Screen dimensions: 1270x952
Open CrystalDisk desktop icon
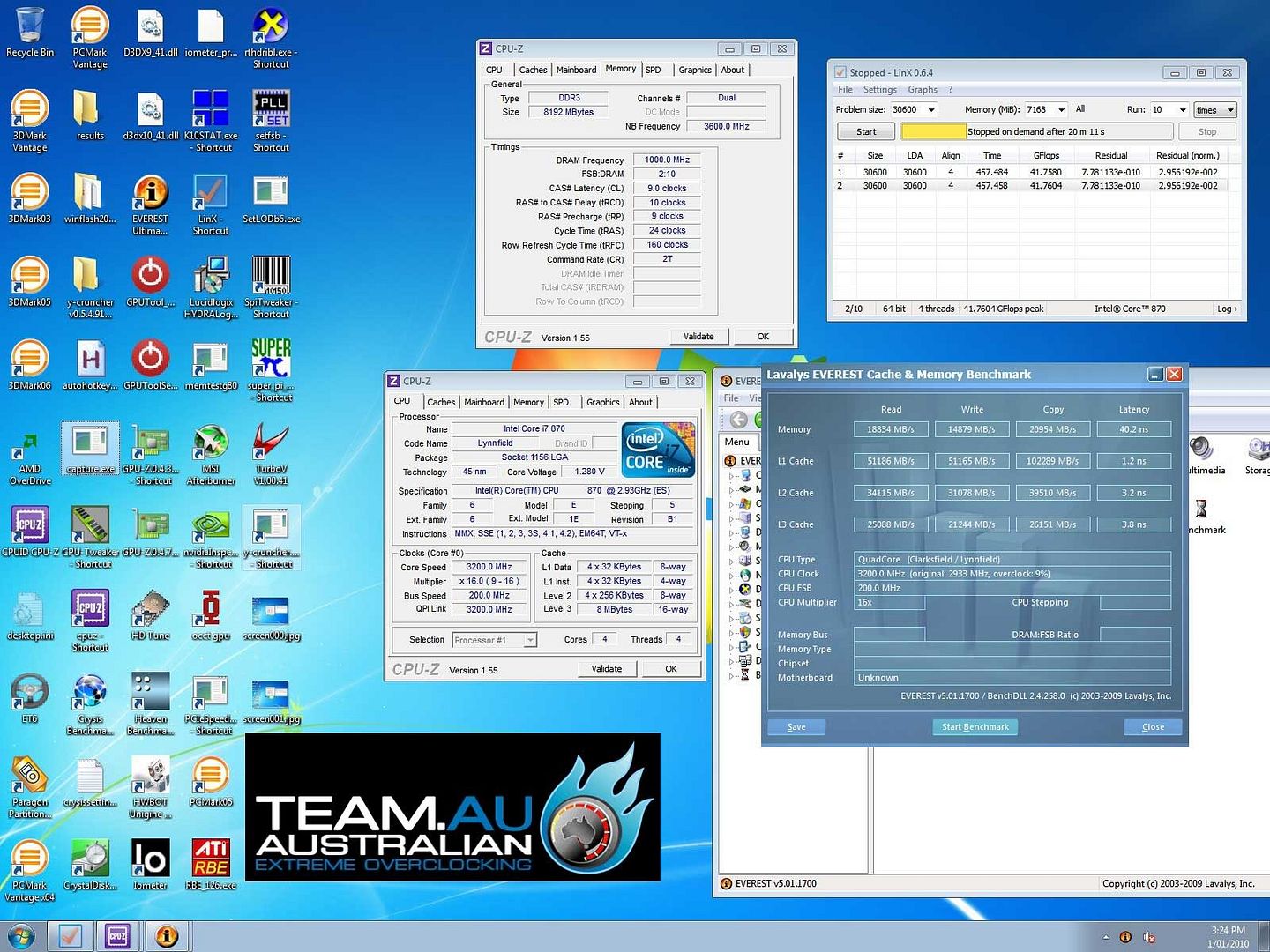tap(90, 865)
